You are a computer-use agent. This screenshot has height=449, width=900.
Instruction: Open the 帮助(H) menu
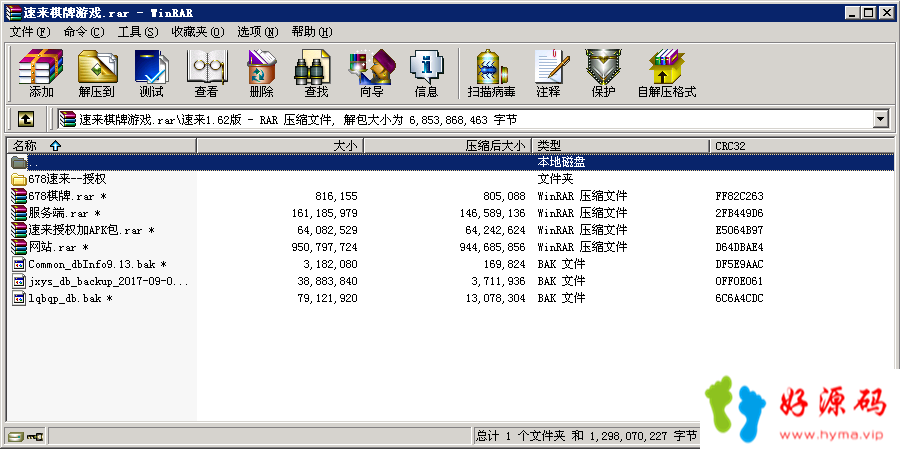pyautogui.click(x=312, y=32)
